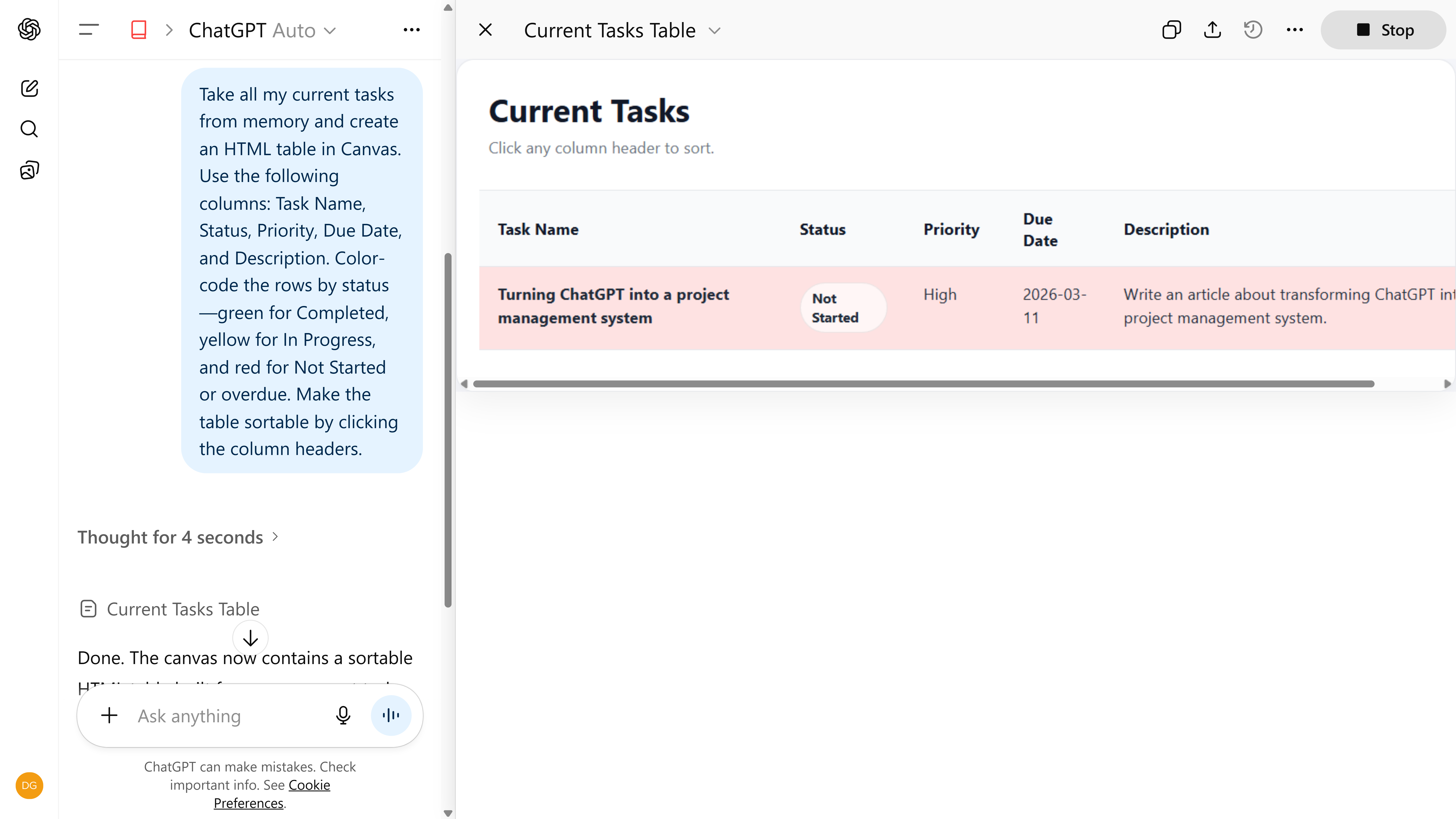Click the canvas horizontal scrollbar thumb
Screen dimensions: 1456x819
point(924,384)
